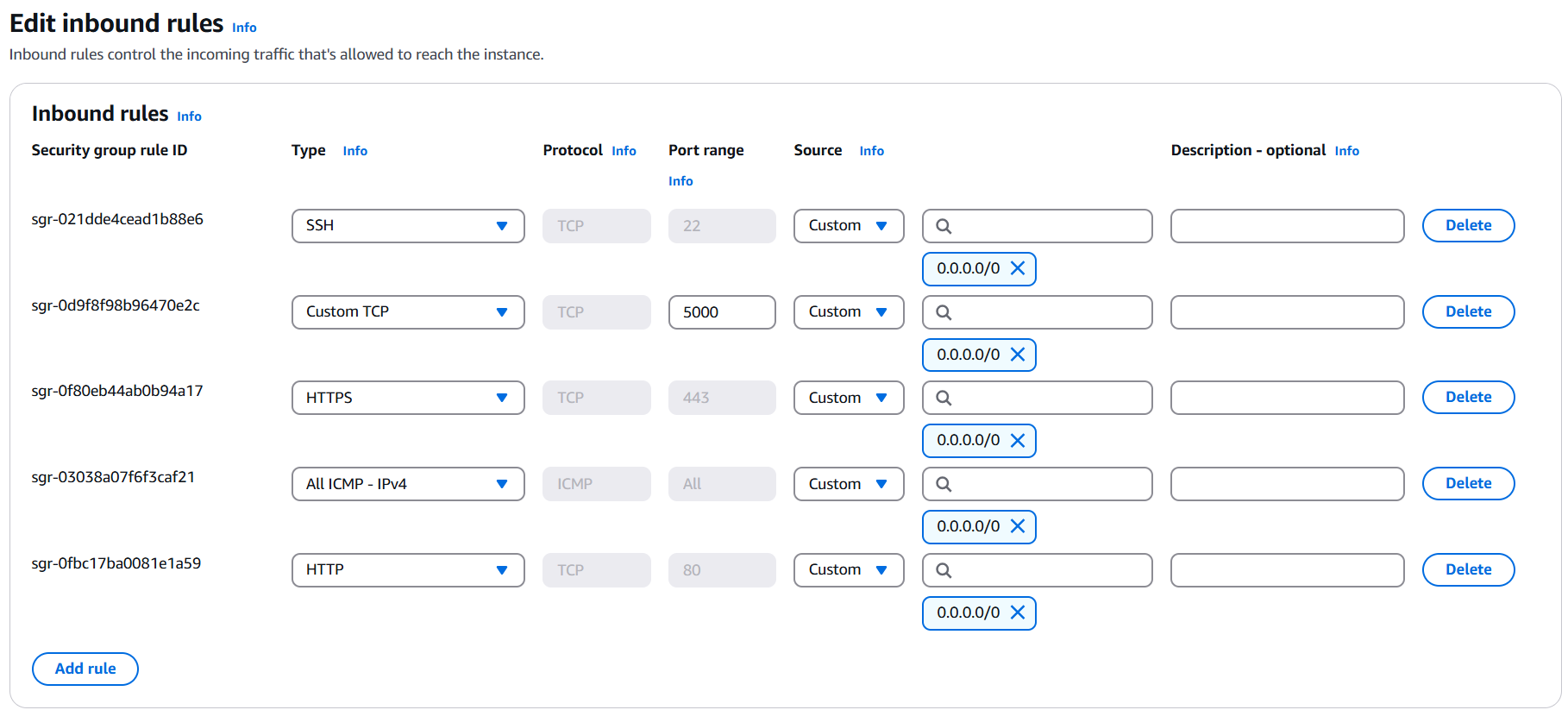Delete the HTTPS inbound rule
Image resolution: width=1568 pixels, height=710 pixels.
[x=1468, y=397]
